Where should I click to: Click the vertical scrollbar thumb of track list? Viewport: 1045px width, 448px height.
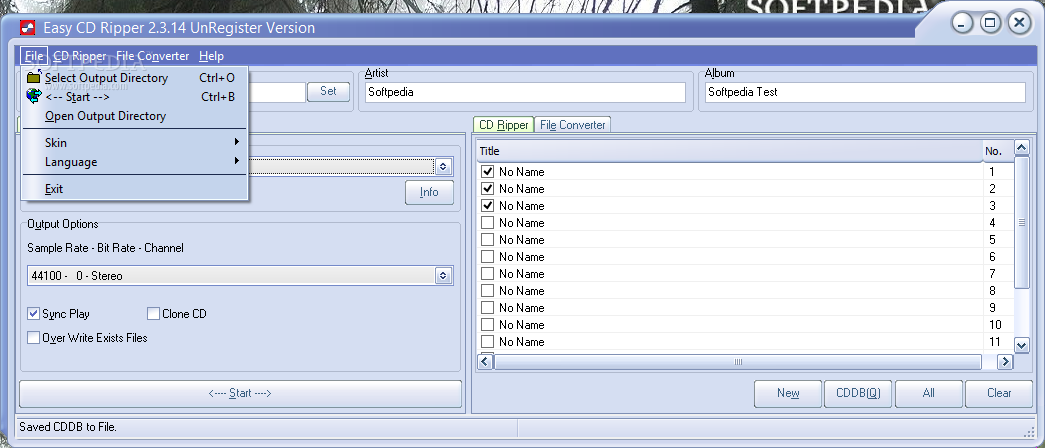click(x=1021, y=223)
